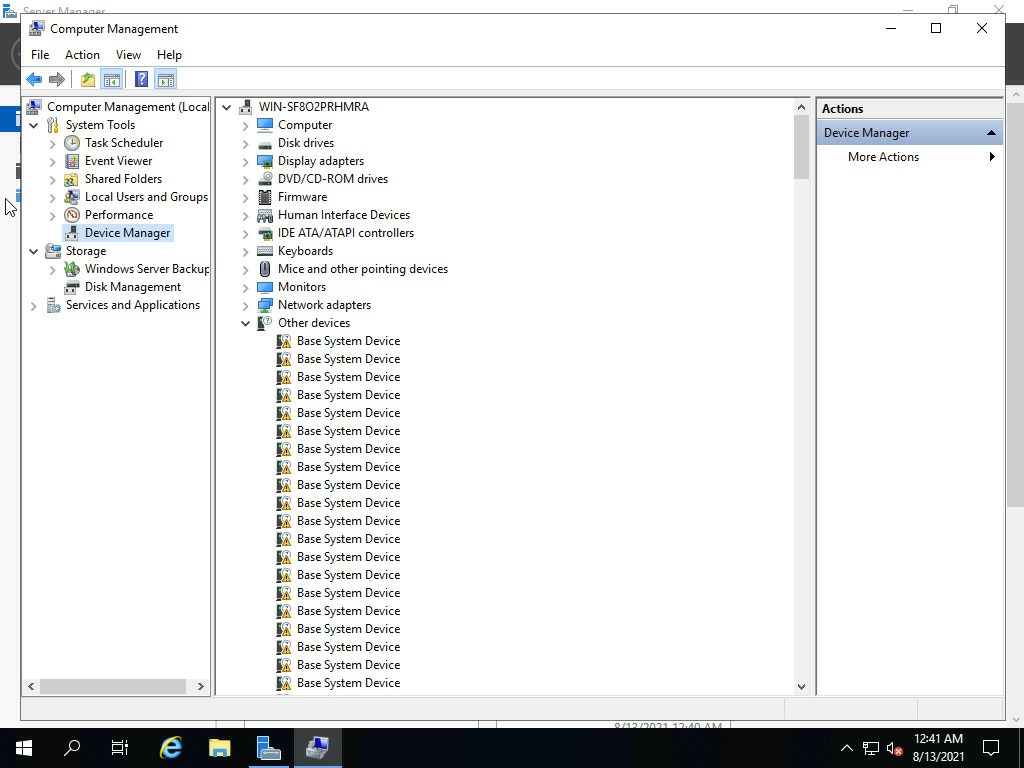
Task: Open Internet Explorer from the taskbar
Action: coord(170,748)
